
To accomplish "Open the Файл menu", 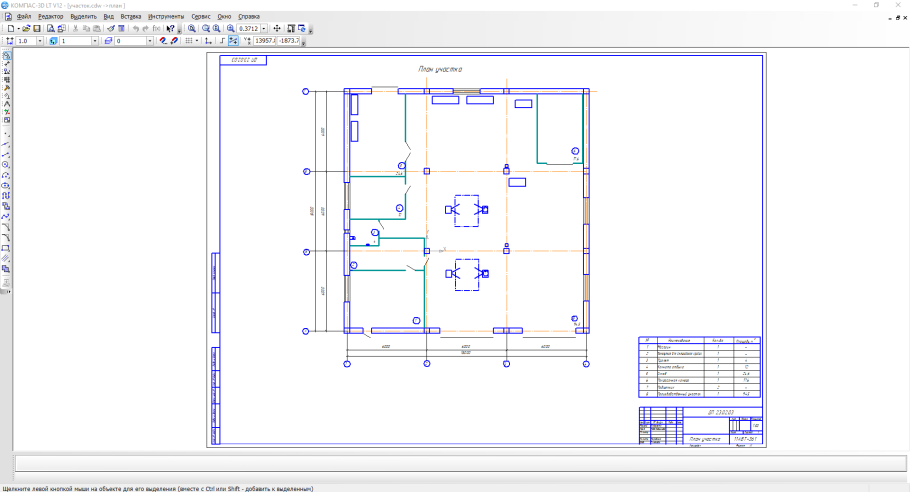I will coord(23,17).
